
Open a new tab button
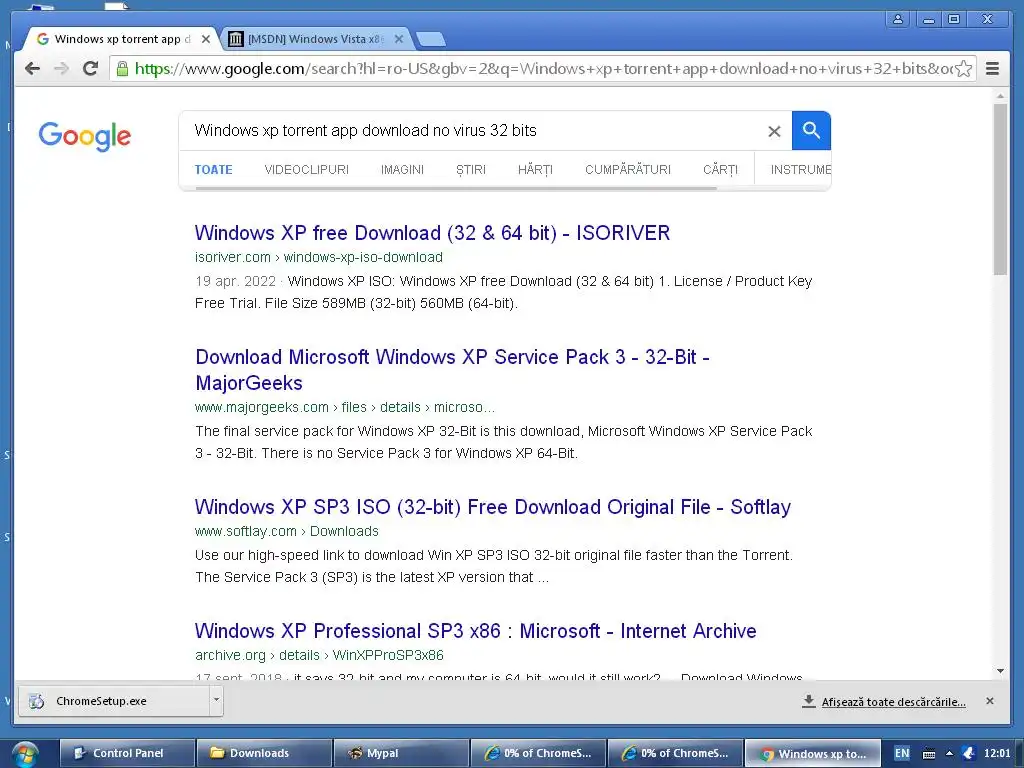click(x=431, y=40)
